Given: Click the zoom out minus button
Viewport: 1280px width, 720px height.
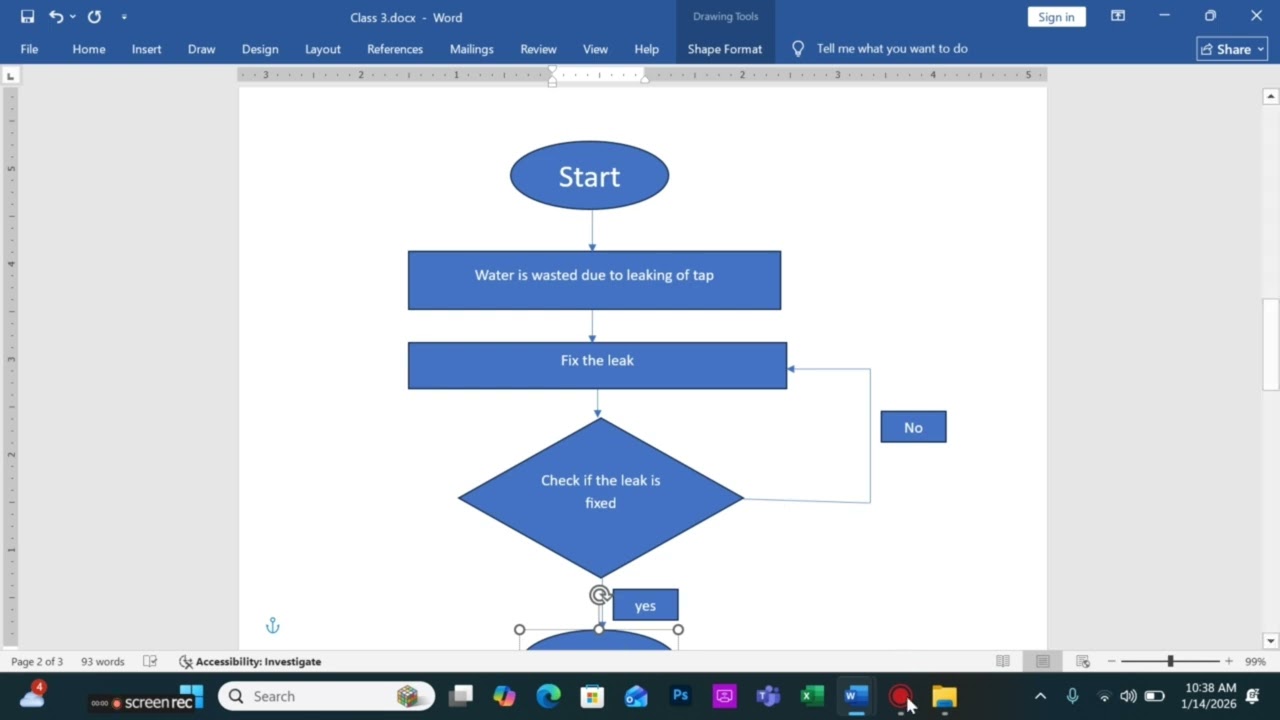Looking at the screenshot, I should [x=1111, y=662].
